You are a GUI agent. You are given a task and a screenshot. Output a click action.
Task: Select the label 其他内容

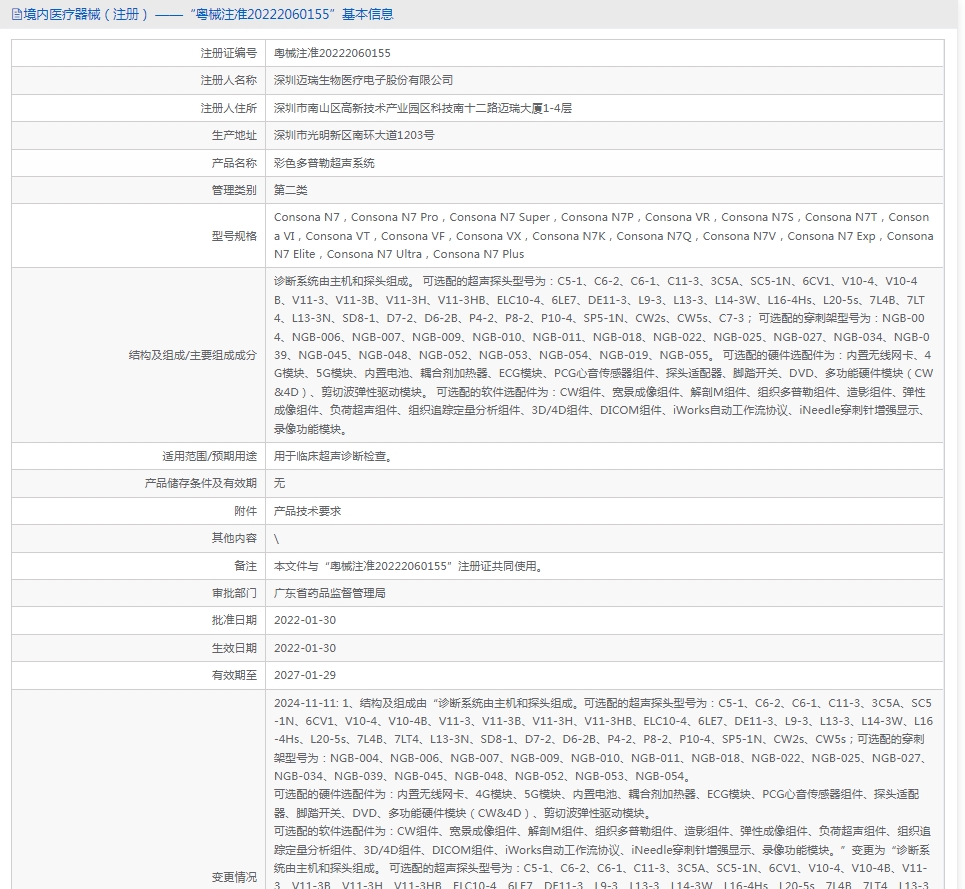(234, 538)
